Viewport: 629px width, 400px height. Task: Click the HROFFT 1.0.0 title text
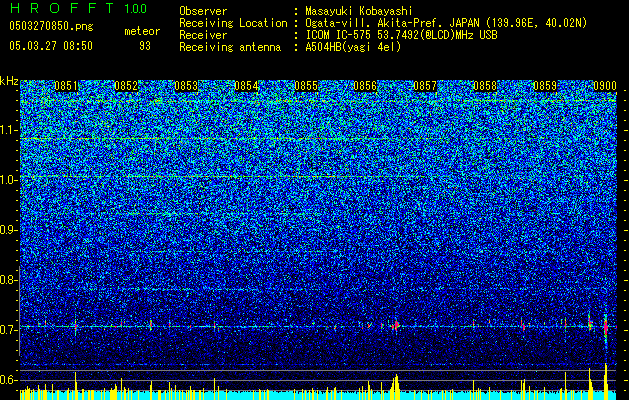[x=78, y=8]
